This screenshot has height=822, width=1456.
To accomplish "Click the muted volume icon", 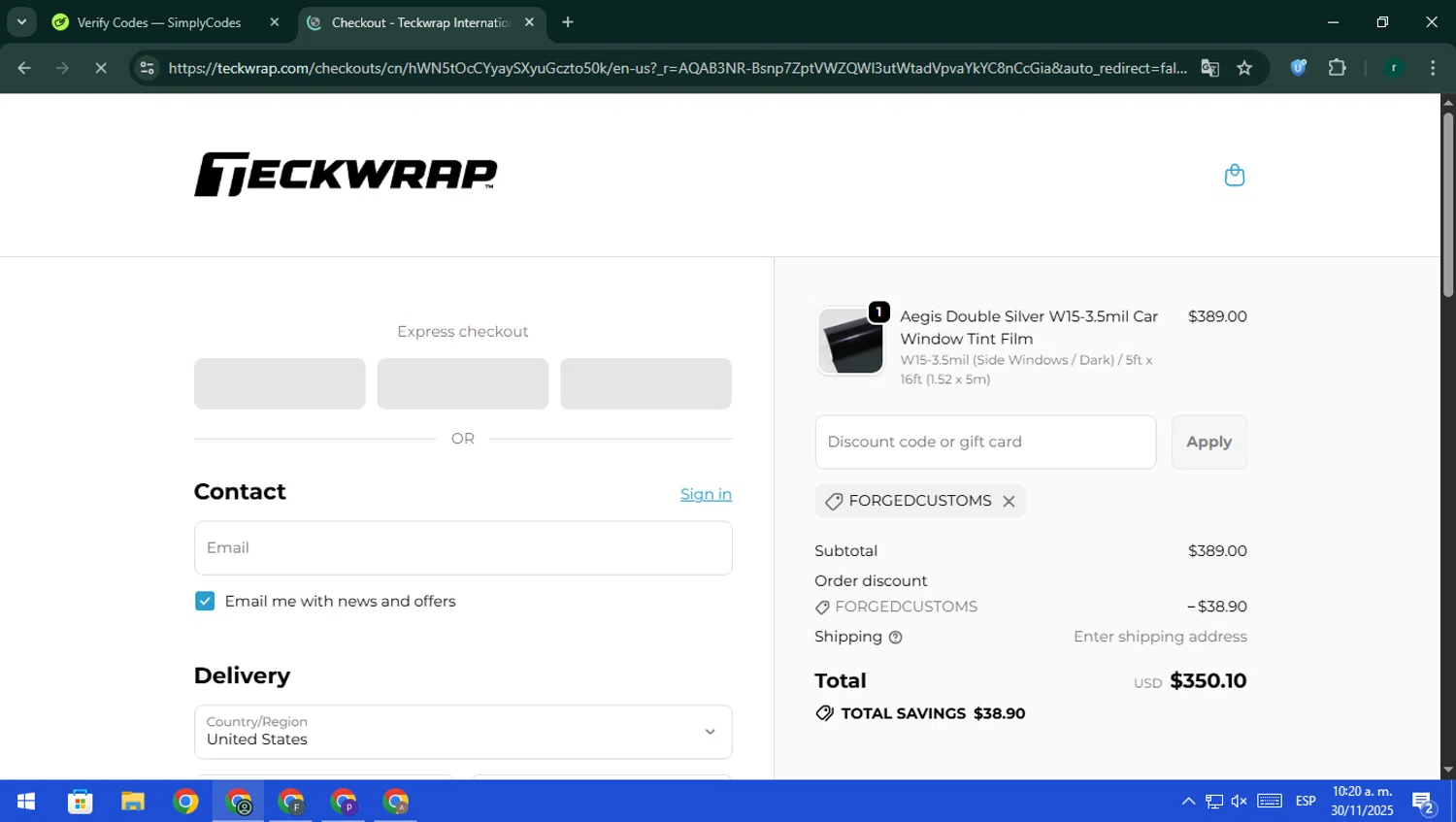I will point(1240,802).
